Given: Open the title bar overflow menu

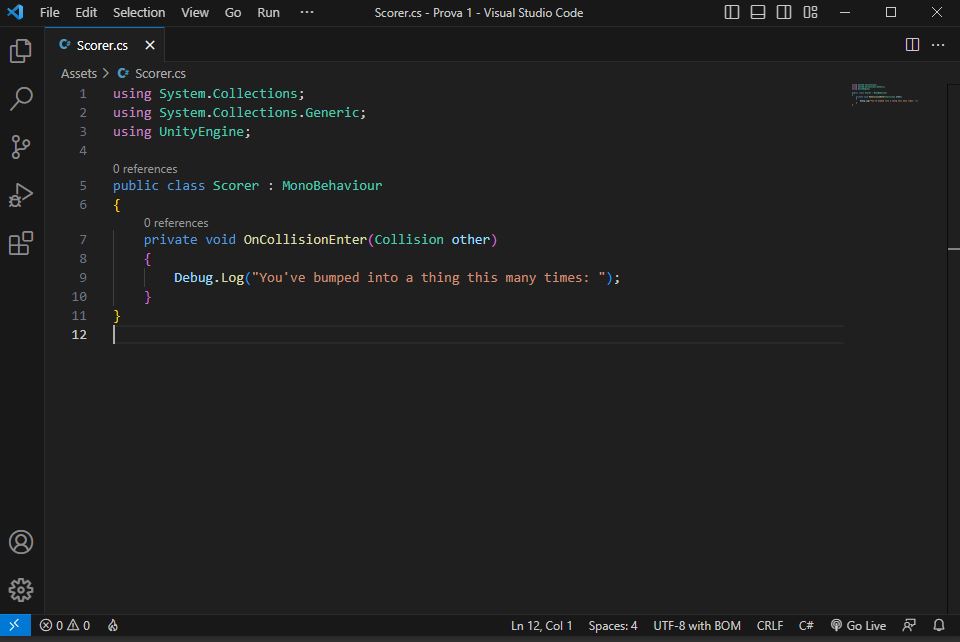Looking at the screenshot, I should click(x=306, y=12).
